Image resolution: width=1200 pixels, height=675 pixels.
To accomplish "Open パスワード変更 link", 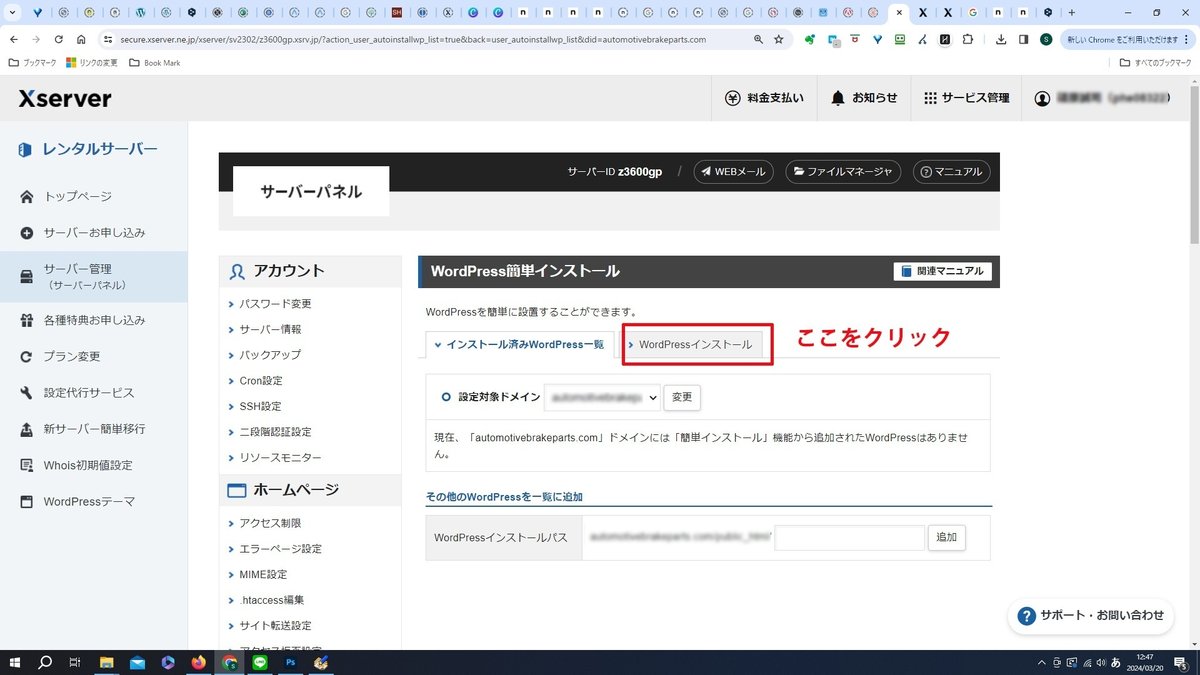I will pos(275,304).
